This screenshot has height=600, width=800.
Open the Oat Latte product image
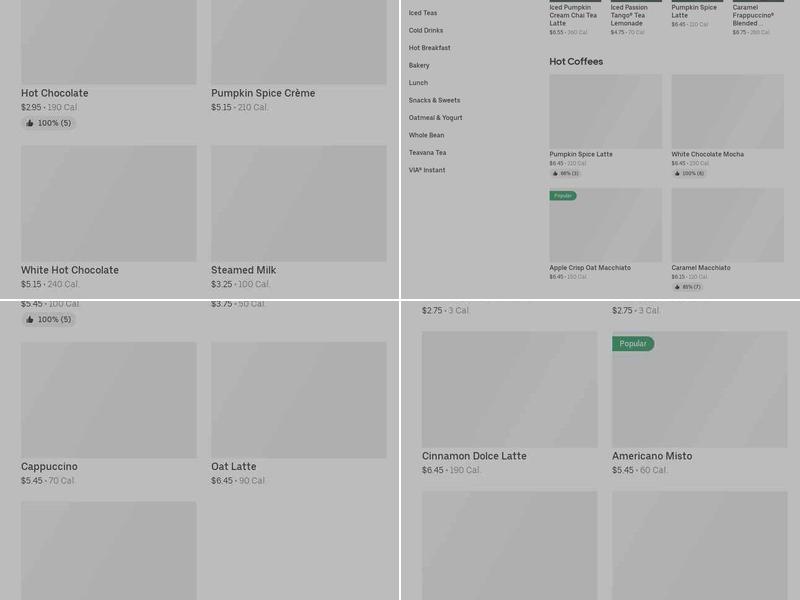(x=299, y=400)
